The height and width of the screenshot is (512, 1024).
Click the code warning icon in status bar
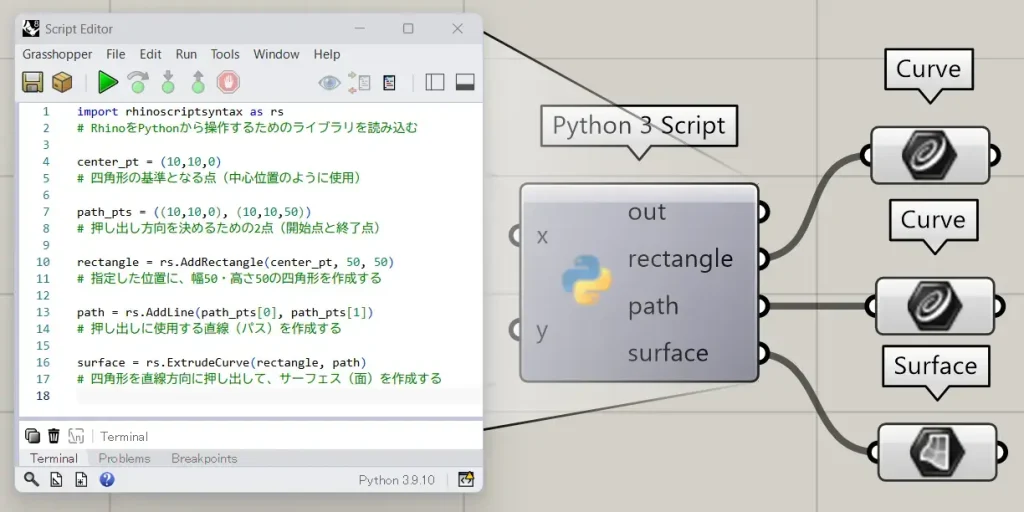coord(466,480)
